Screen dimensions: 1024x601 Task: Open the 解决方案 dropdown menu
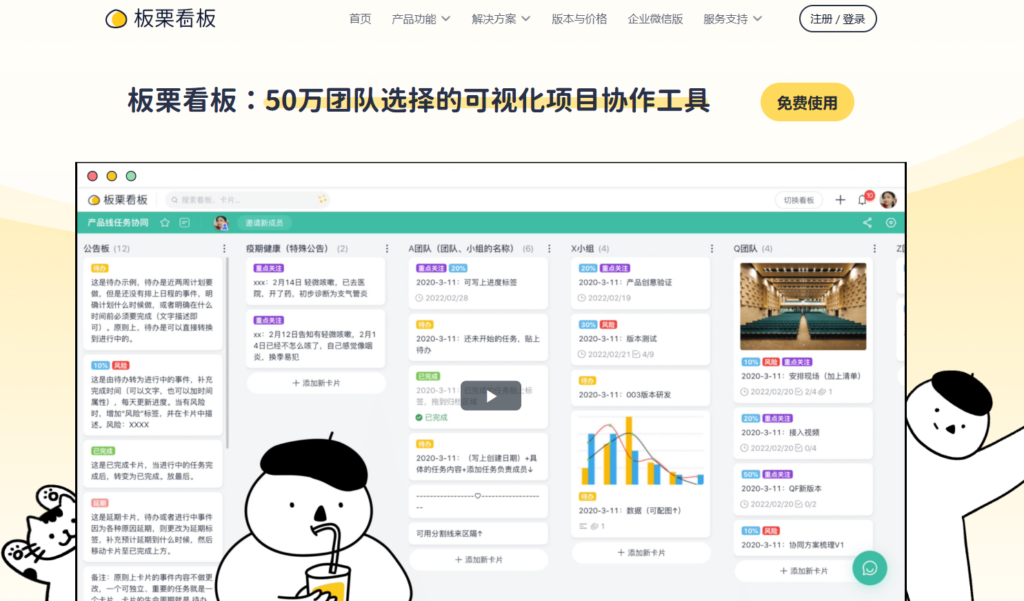497,18
